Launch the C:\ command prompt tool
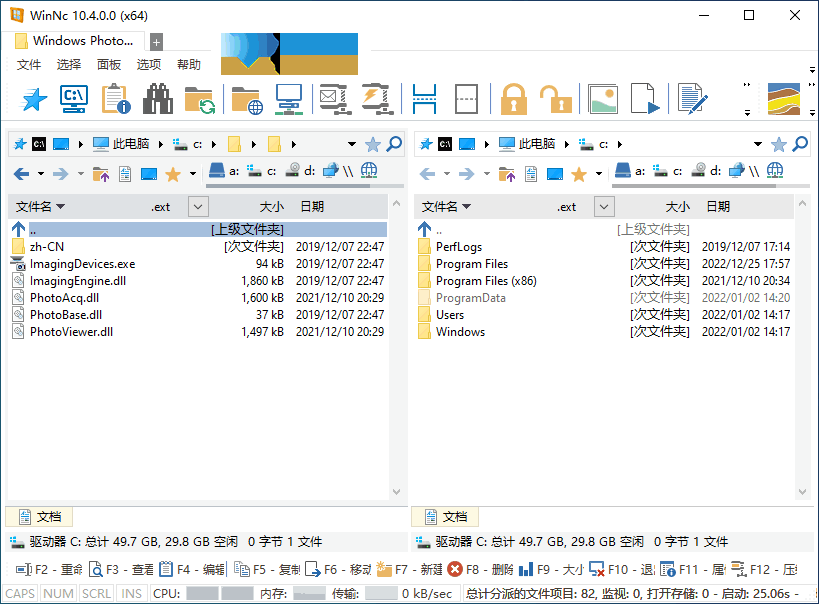This screenshot has height=604, width=819. (x=74, y=99)
